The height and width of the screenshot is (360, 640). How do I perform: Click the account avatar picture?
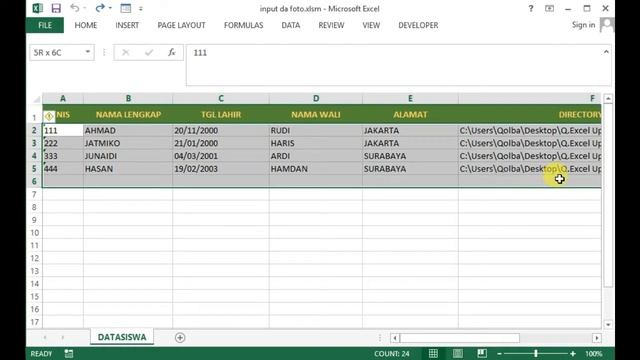click(607, 25)
